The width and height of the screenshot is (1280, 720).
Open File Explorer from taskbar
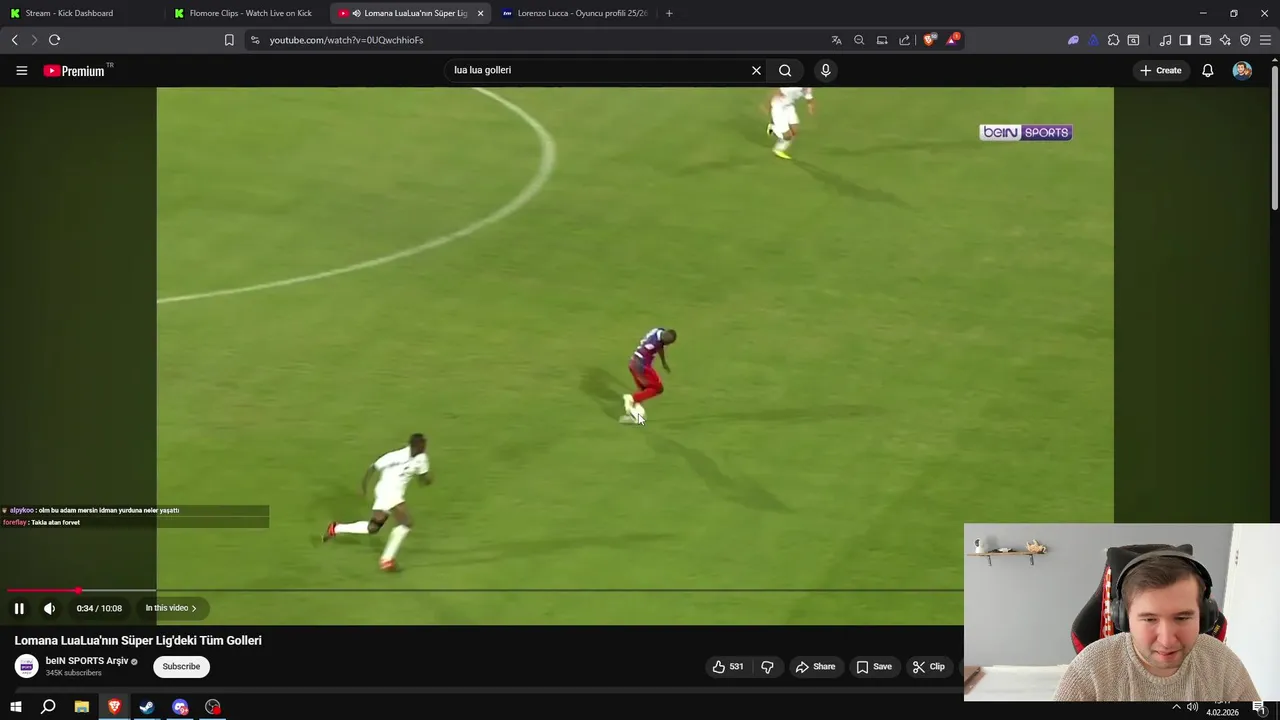pos(81,707)
